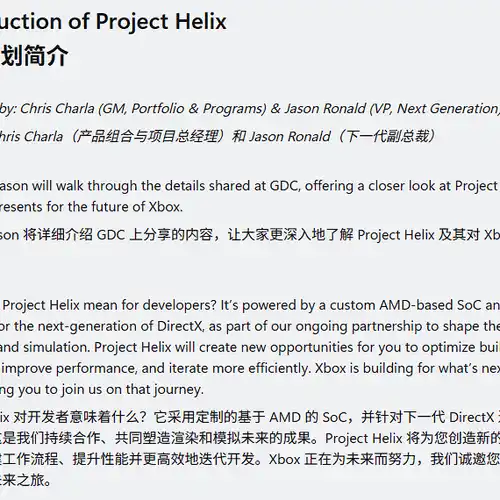500x500 pixels.
Task: Click 'Next Generation' in the italic byline
Action: click(x=447, y=109)
